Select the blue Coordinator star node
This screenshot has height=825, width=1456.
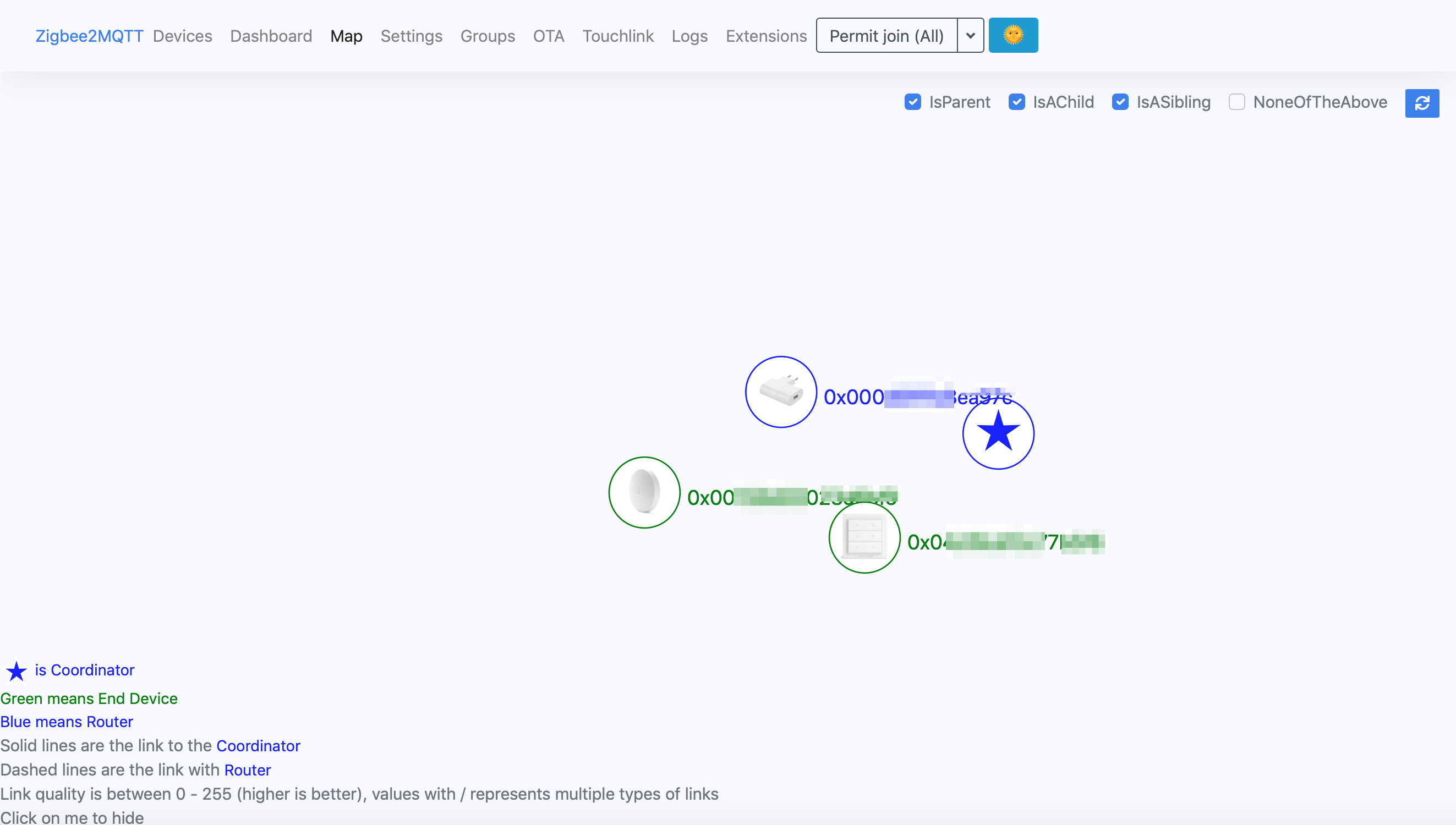[998, 433]
